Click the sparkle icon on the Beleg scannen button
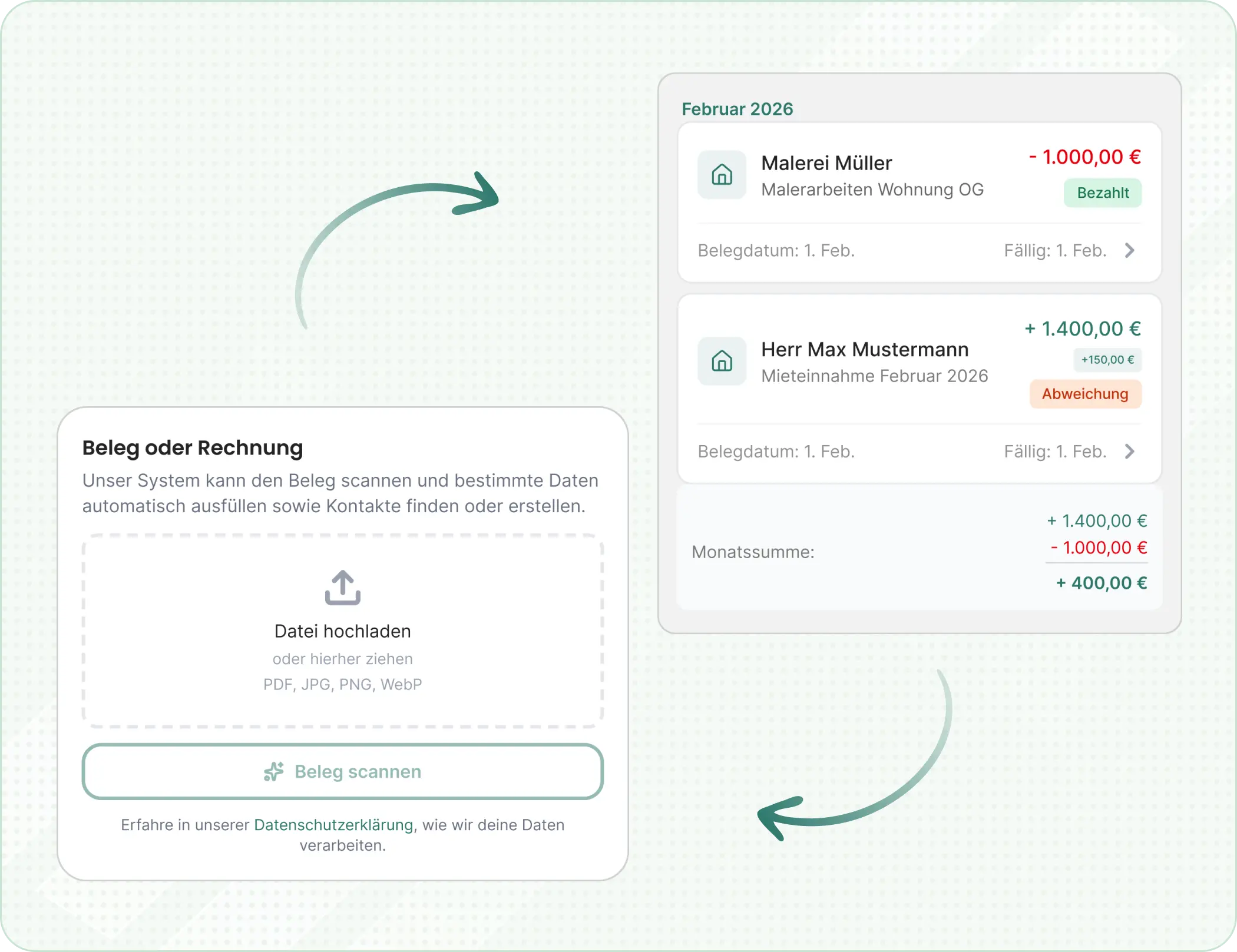The height and width of the screenshot is (952, 1237). (273, 771)
